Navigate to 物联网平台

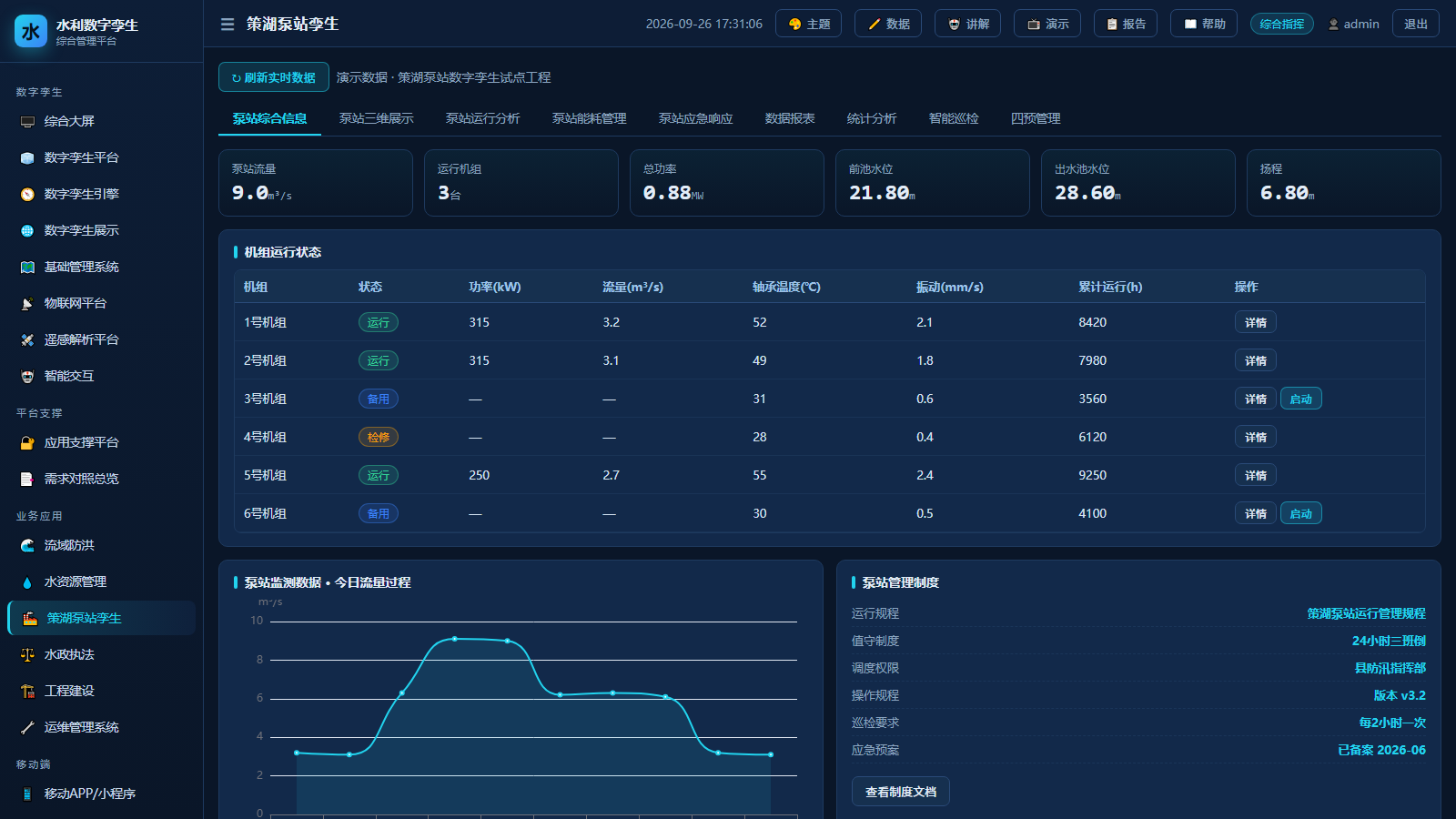[x=102, y=303]
